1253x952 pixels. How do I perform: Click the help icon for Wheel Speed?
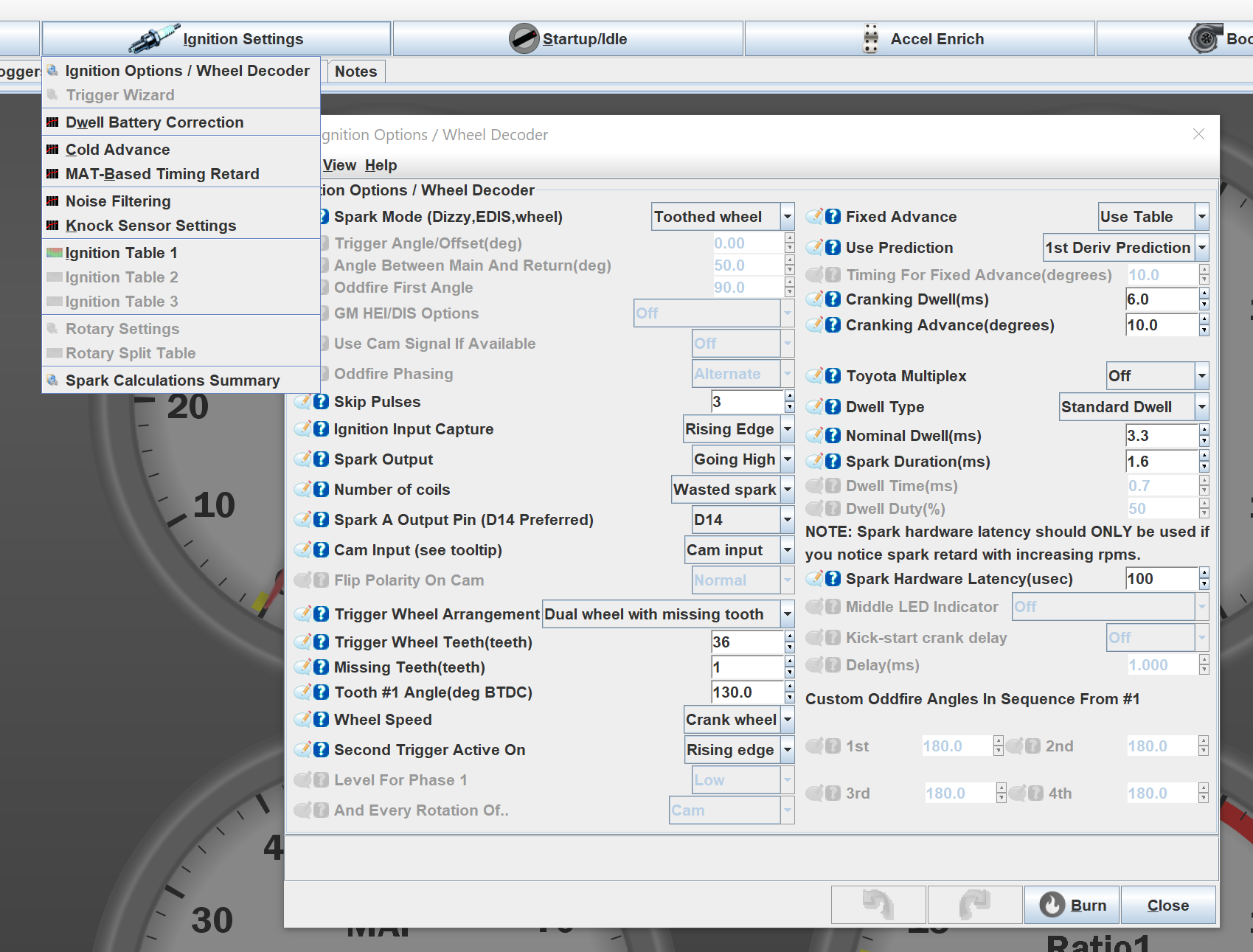(321, 720)
